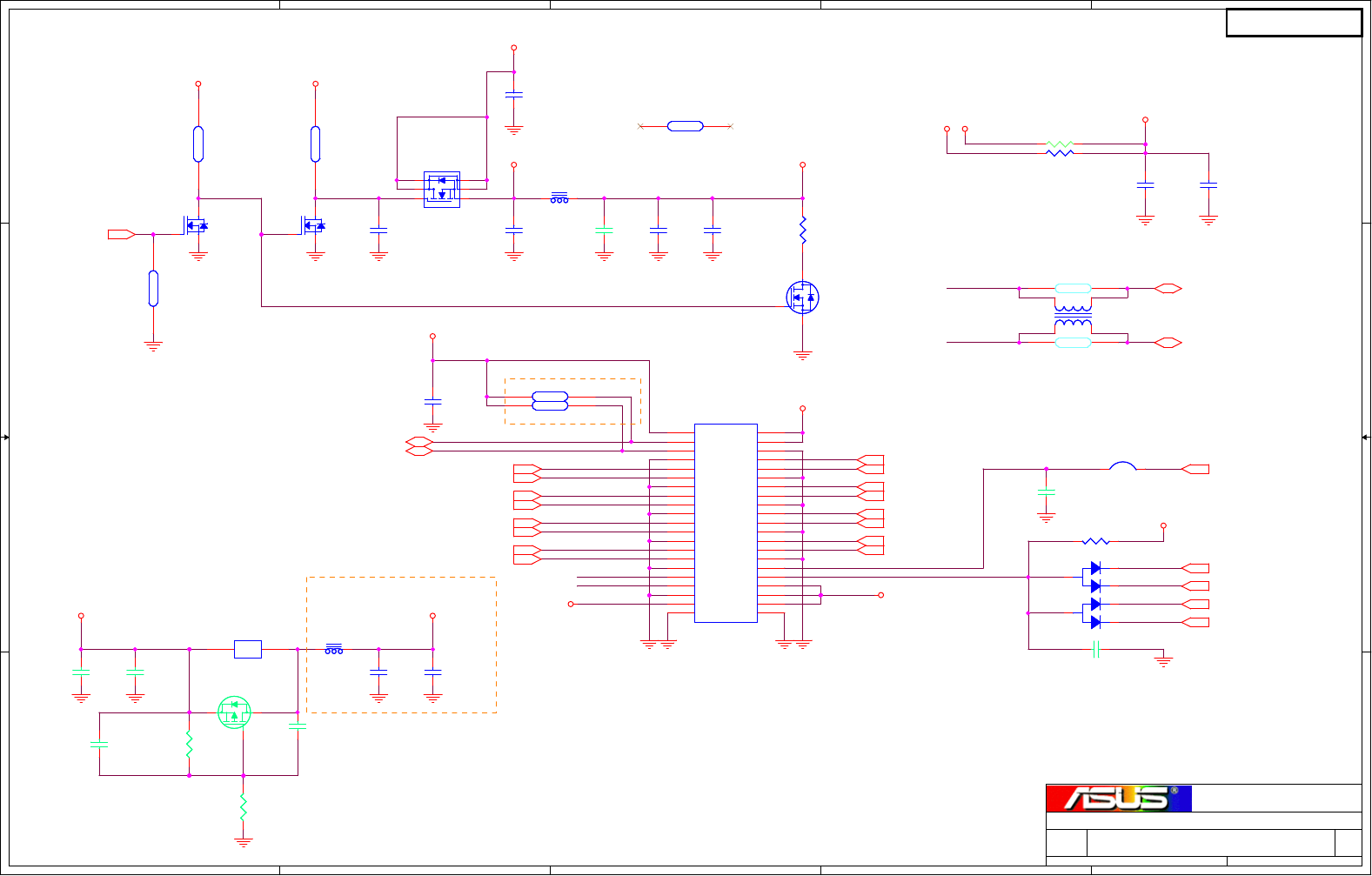
Task: Click the ferrite bead on the upper power rail
Action: [x=559, y=198]
